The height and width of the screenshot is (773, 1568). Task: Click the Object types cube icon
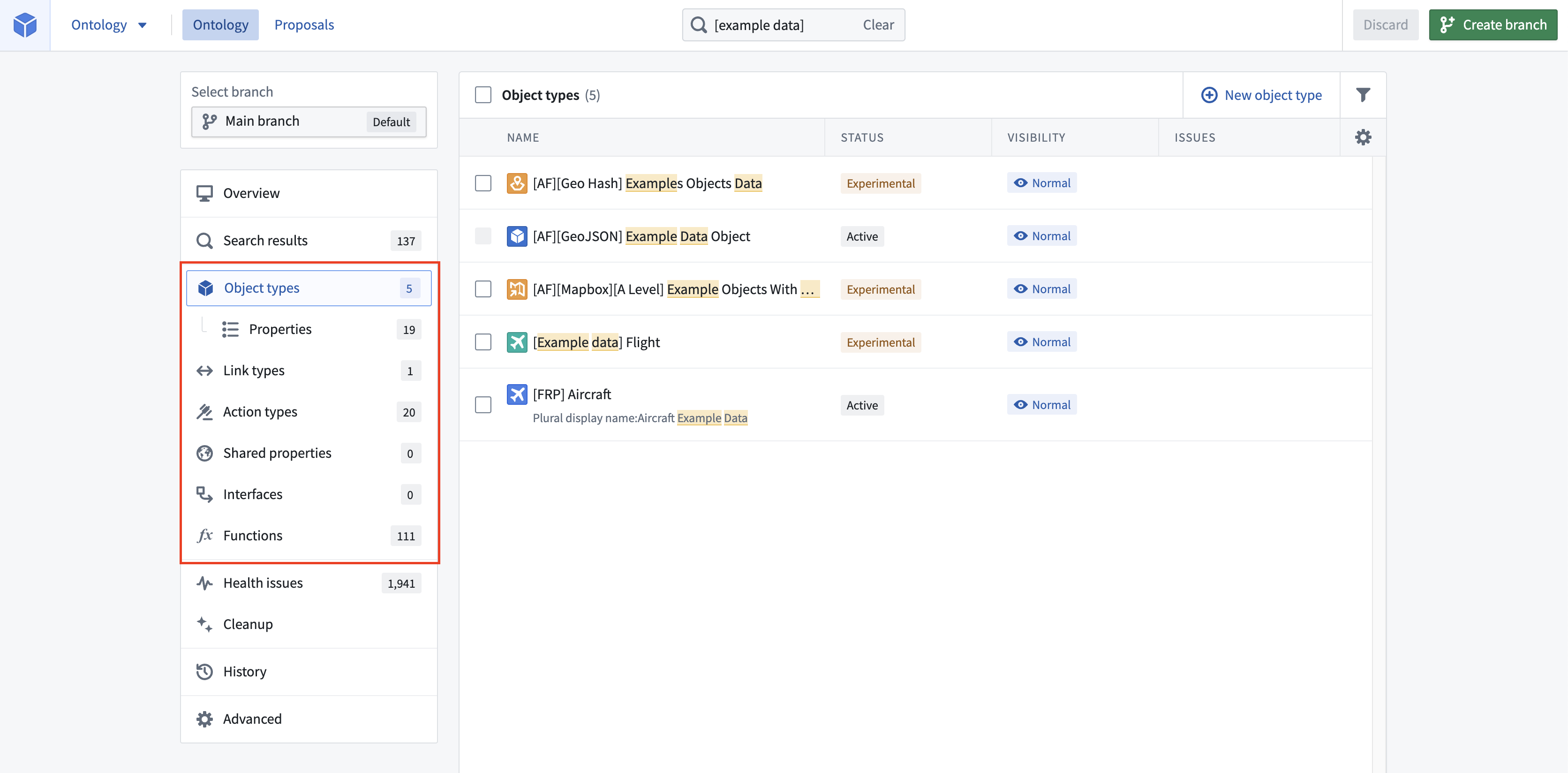click(x=206, y=288)
